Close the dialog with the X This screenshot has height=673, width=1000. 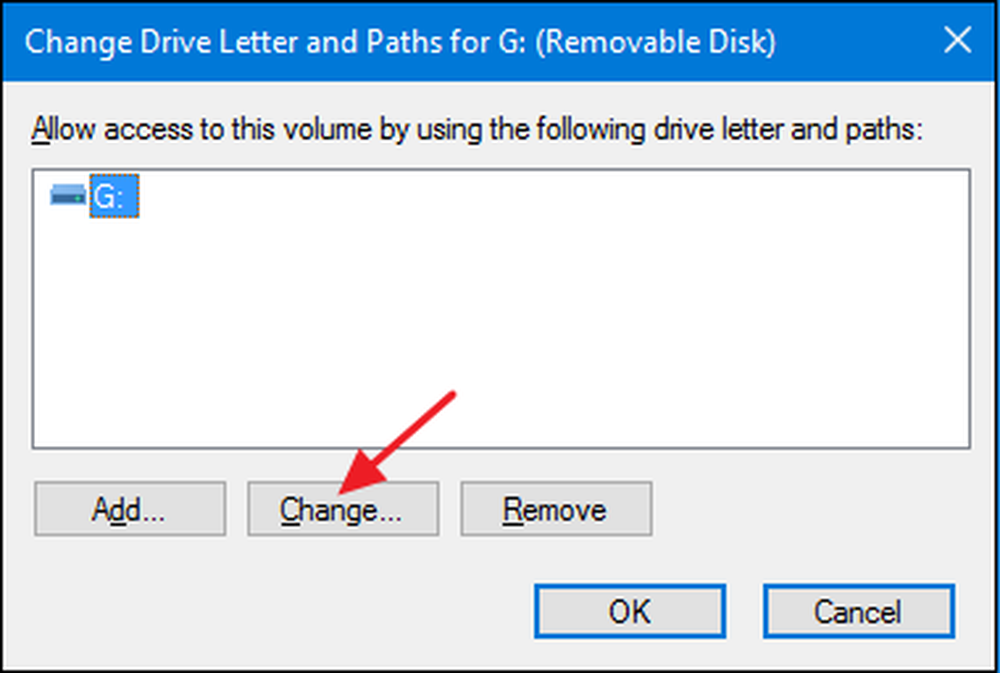click(x=957, y=41)
